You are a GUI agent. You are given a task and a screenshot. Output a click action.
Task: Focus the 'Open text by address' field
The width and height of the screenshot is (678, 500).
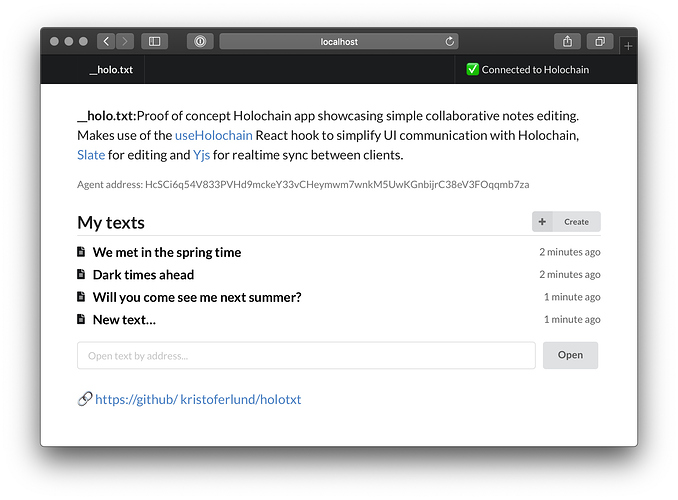coord(306,356)
